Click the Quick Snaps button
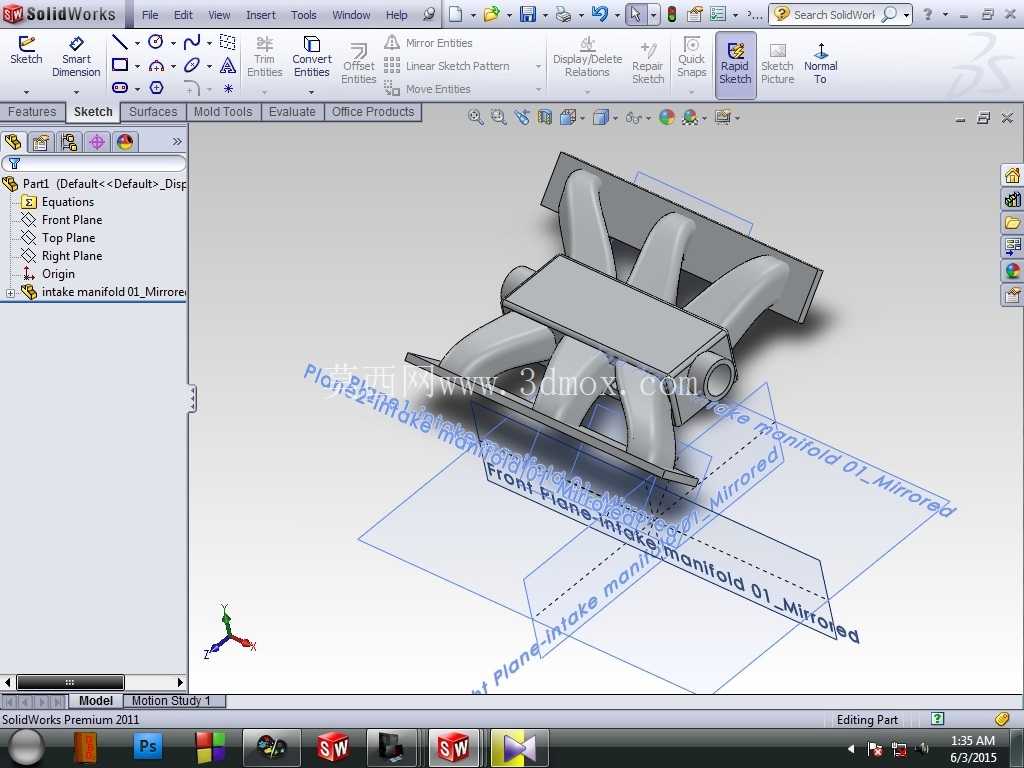 (691, 57)
